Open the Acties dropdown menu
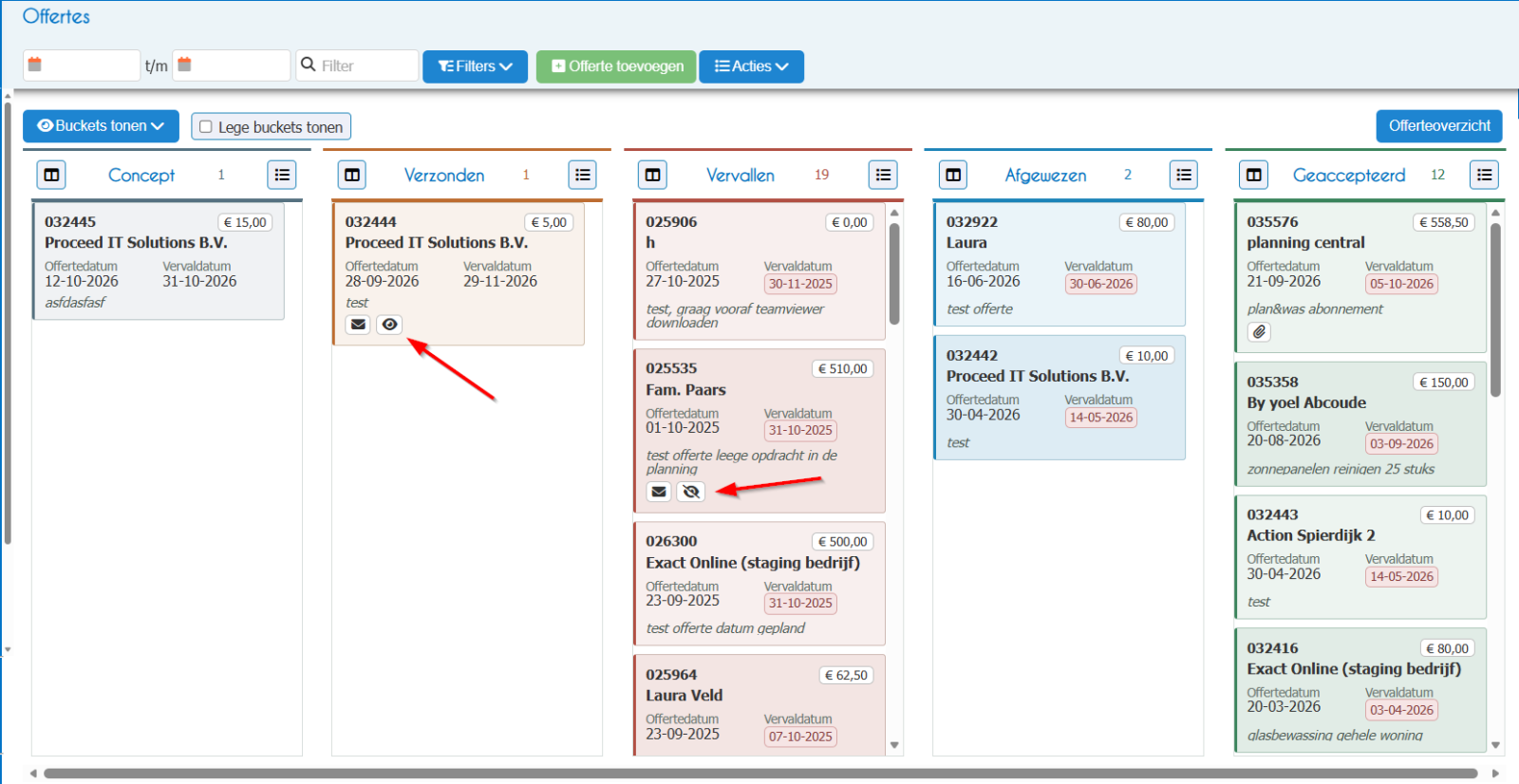1519x784 pixels. pyautogui.click(x=752, y=66)
